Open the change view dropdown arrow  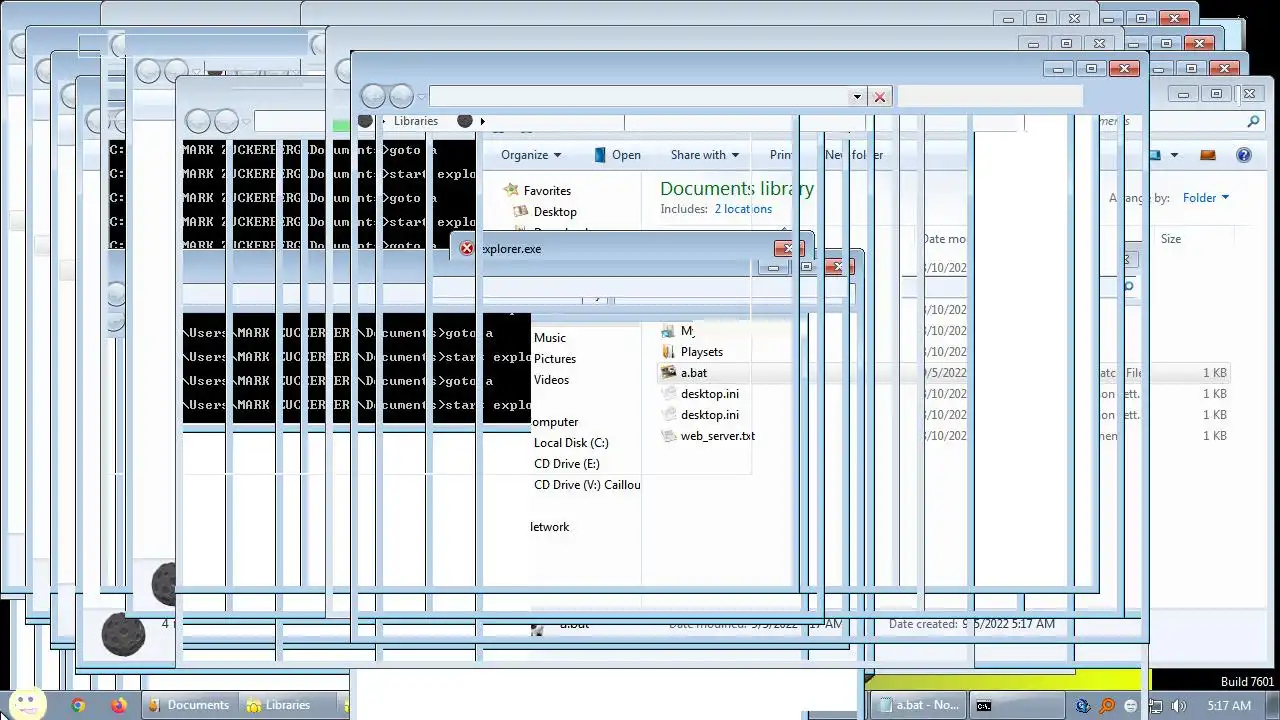click(x=1174, y=155)
